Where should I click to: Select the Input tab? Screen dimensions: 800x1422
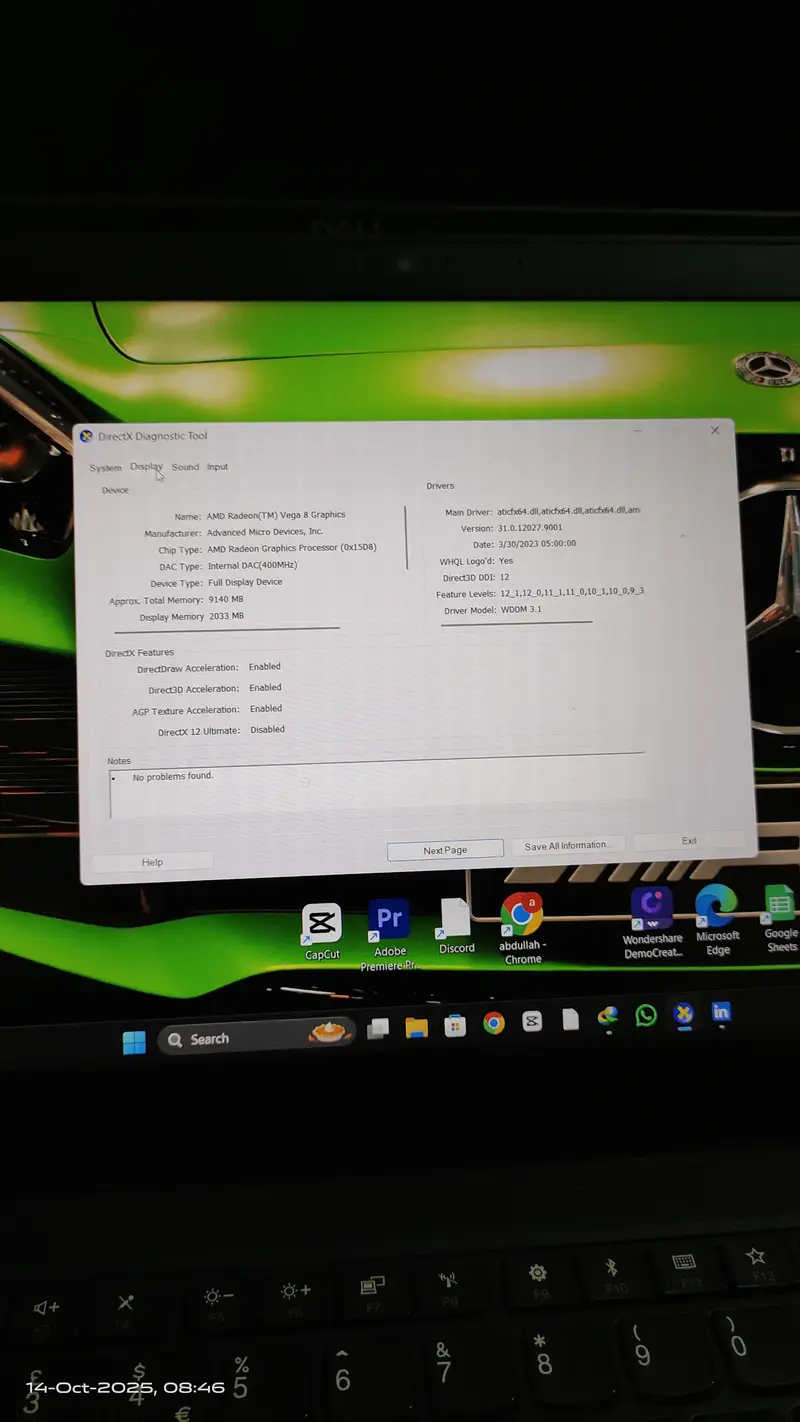pos(217,467)
